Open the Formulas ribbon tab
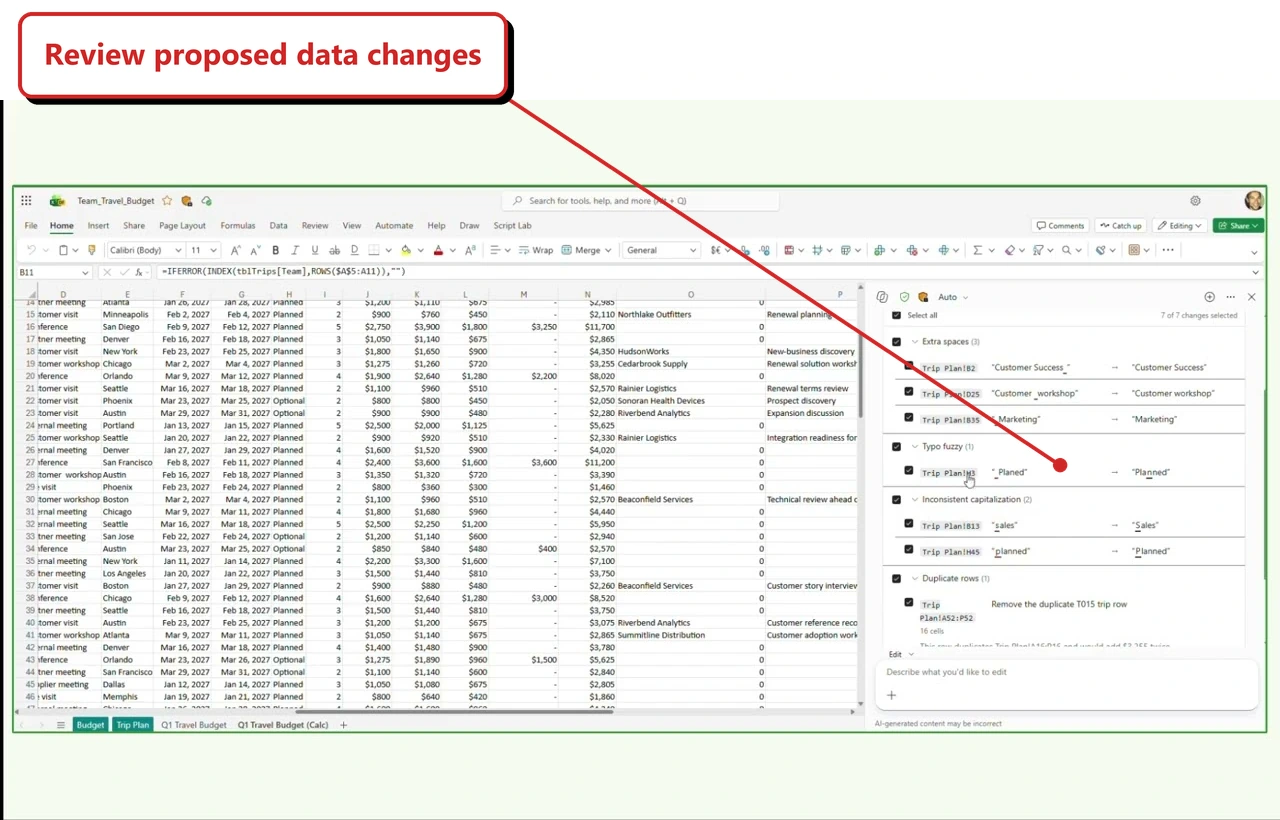 pos(238,226)
